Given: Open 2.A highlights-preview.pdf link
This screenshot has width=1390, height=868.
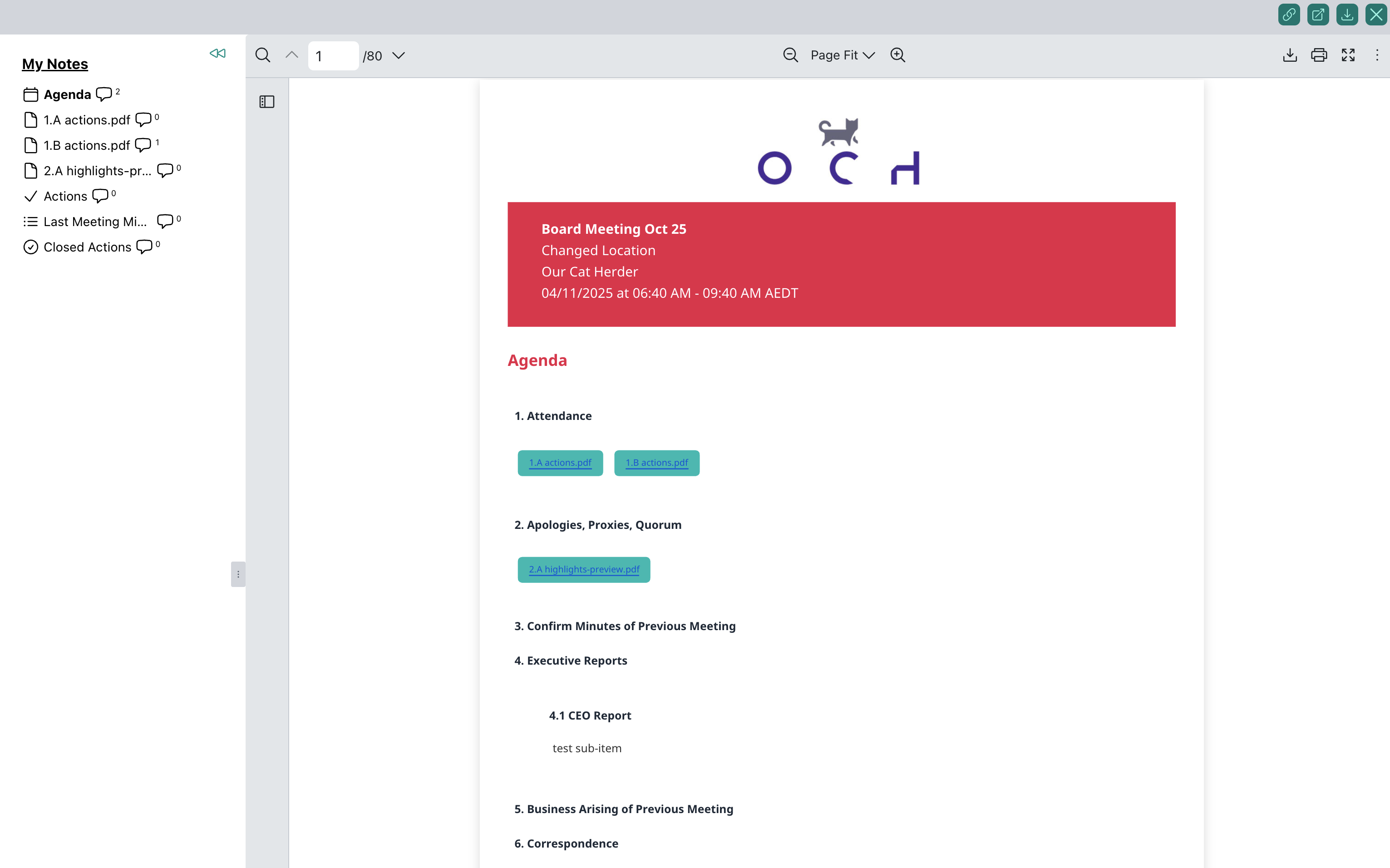Looking at the screenshot, I should (x=584, y=569).
